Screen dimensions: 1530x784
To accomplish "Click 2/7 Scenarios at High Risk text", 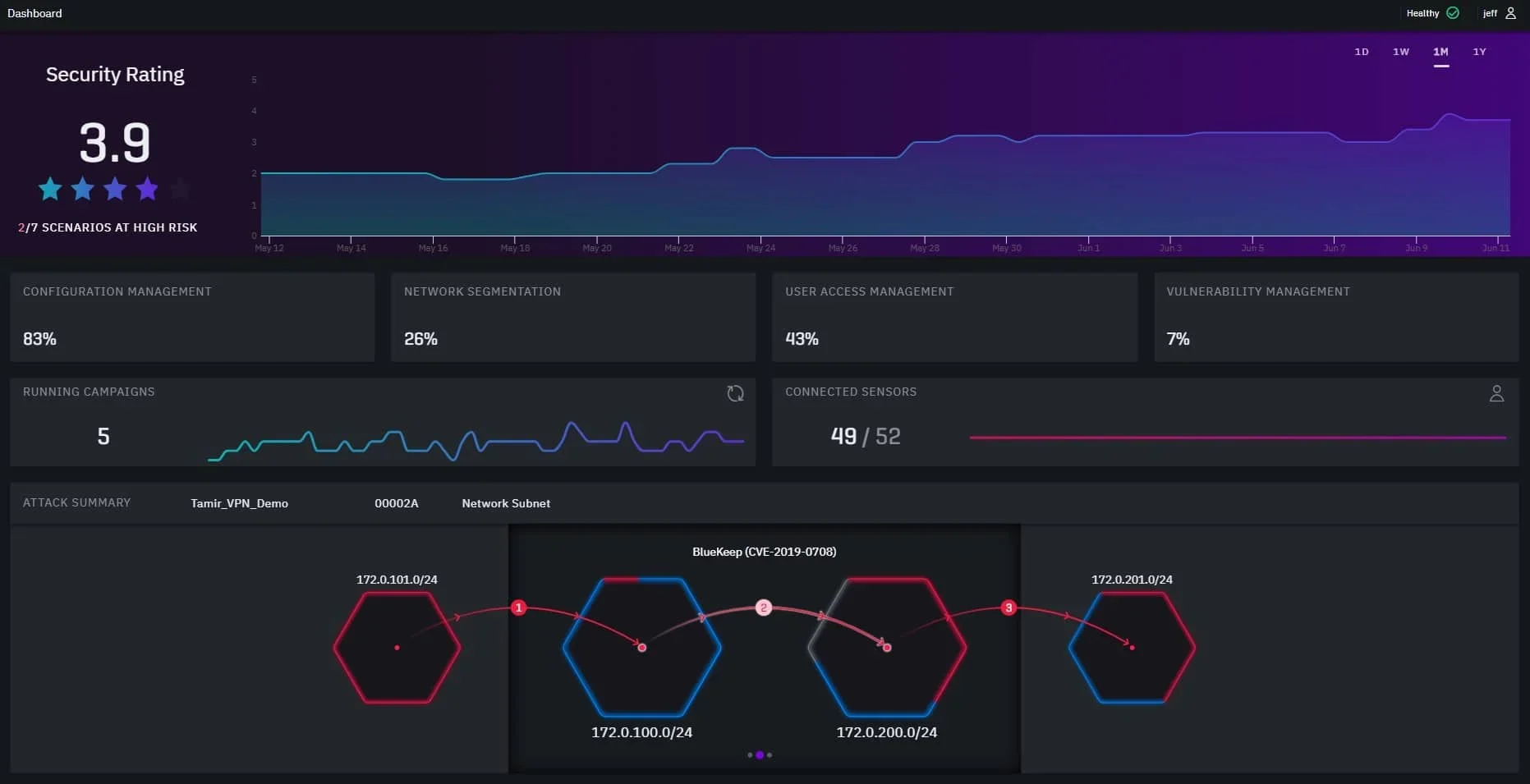I will coord(108,227).
